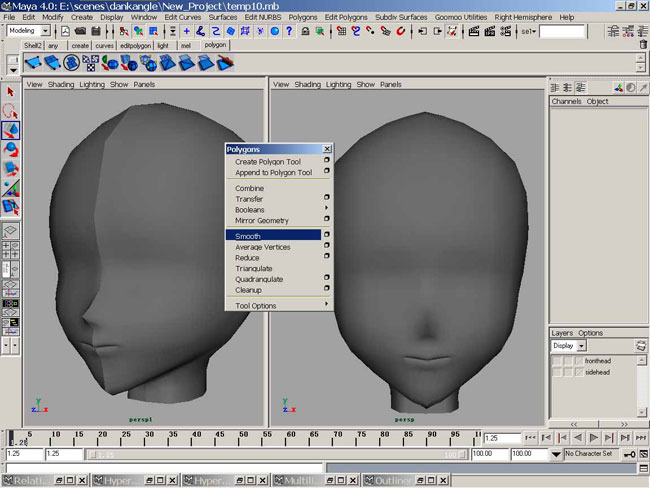Image resolution: width=650 pixels, height=488 pixels.
Task: Click the polygon plane shelf icon
Action: (x=32, y=63)
